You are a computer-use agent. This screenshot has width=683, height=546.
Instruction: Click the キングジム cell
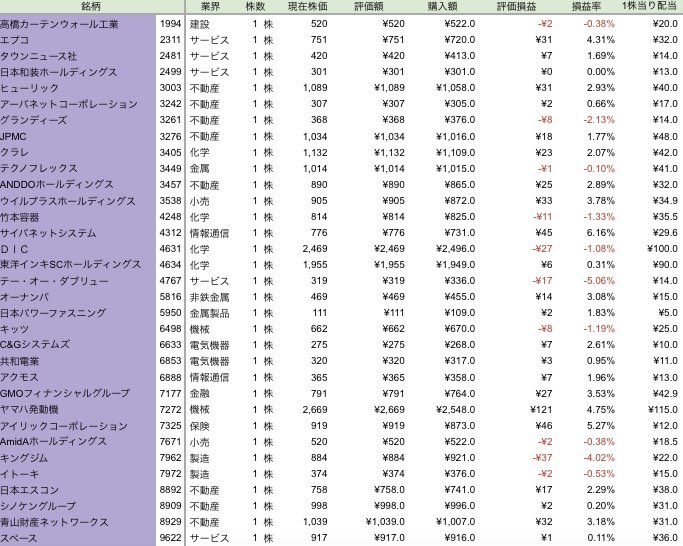point(24,458)
